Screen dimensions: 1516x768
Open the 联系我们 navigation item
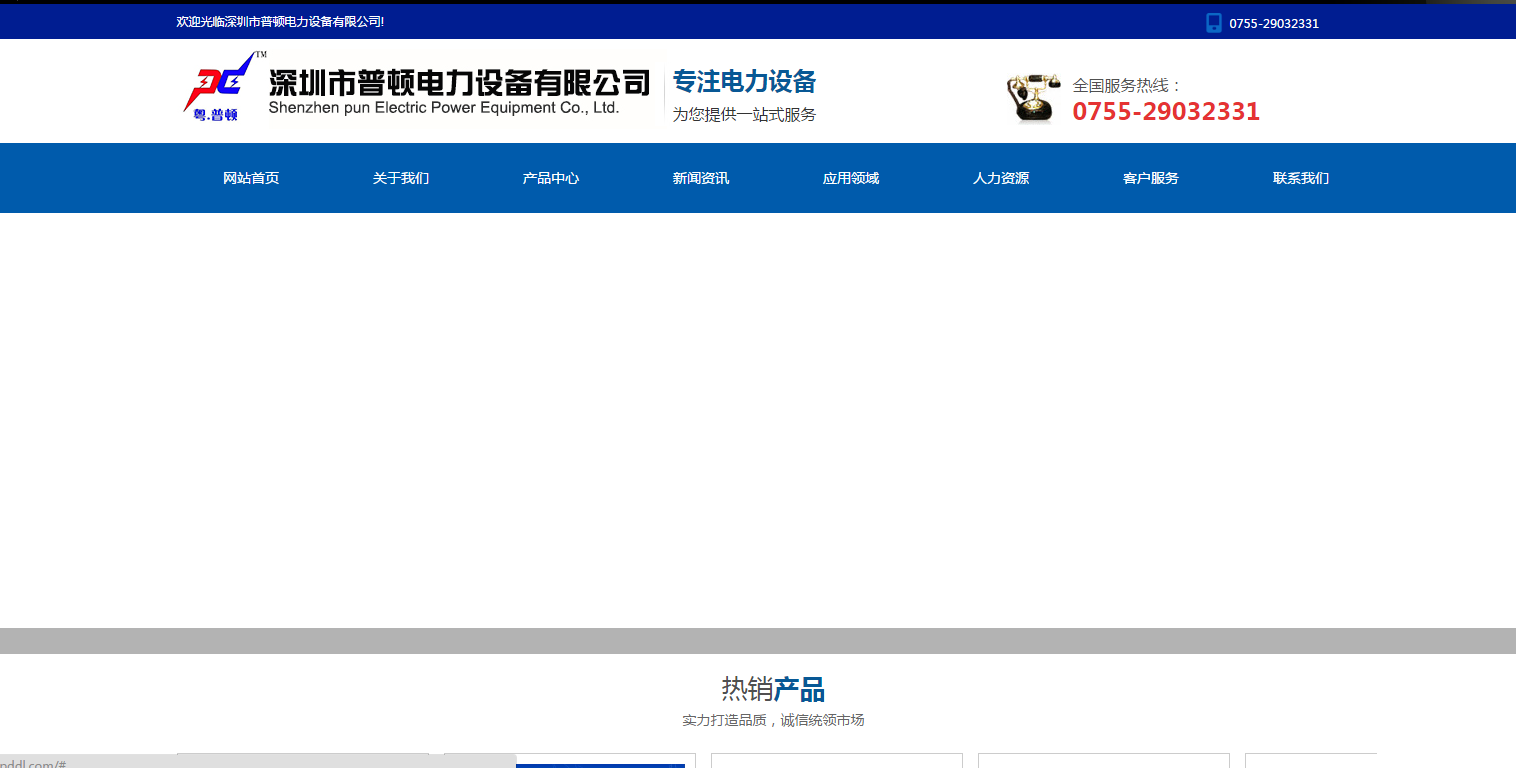click(1301, 178)
